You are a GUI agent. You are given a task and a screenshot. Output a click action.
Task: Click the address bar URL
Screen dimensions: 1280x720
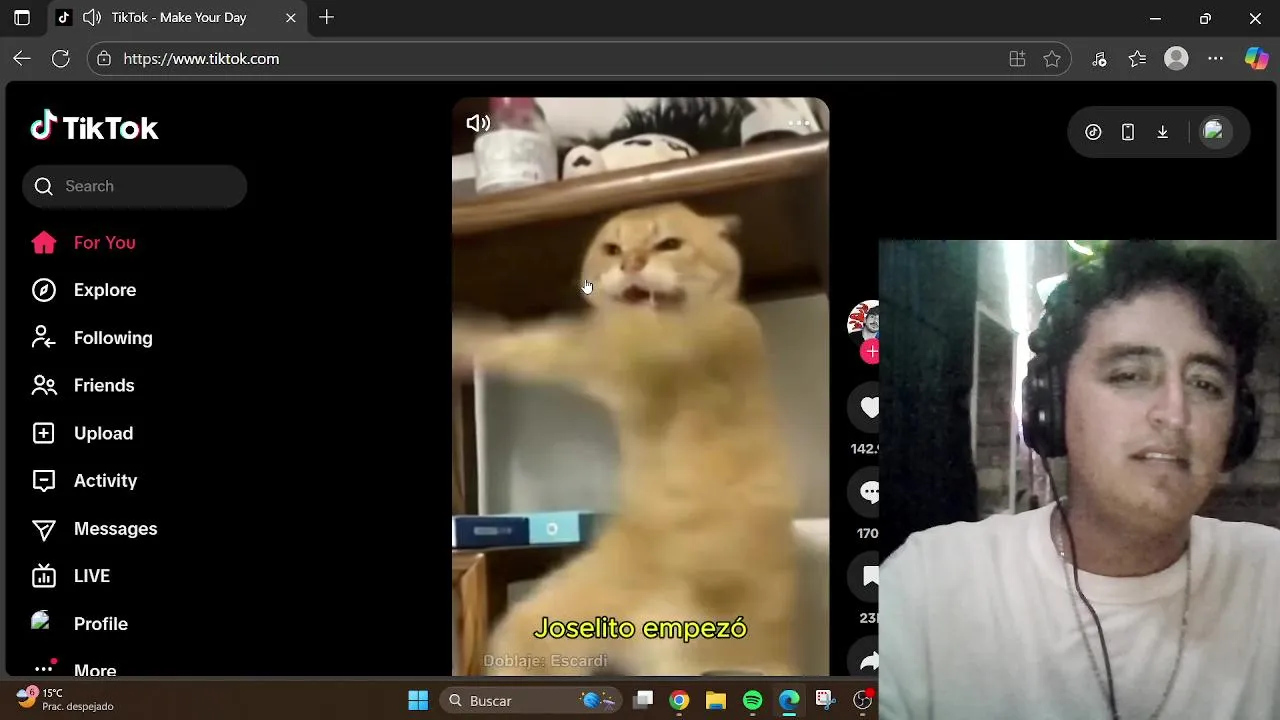pyautogui.click(x=201, y=59)
